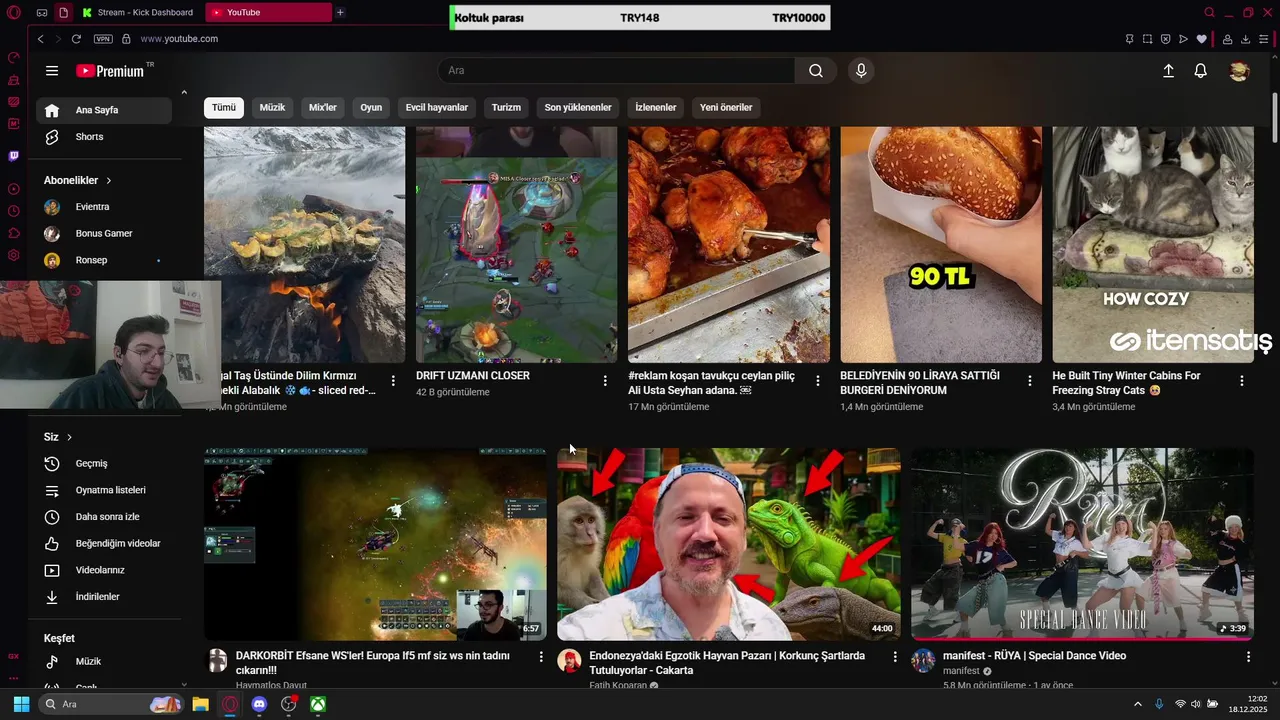Reload the page with refresh icon
This screenshot has width=1280, height=720.
(76, 39)
